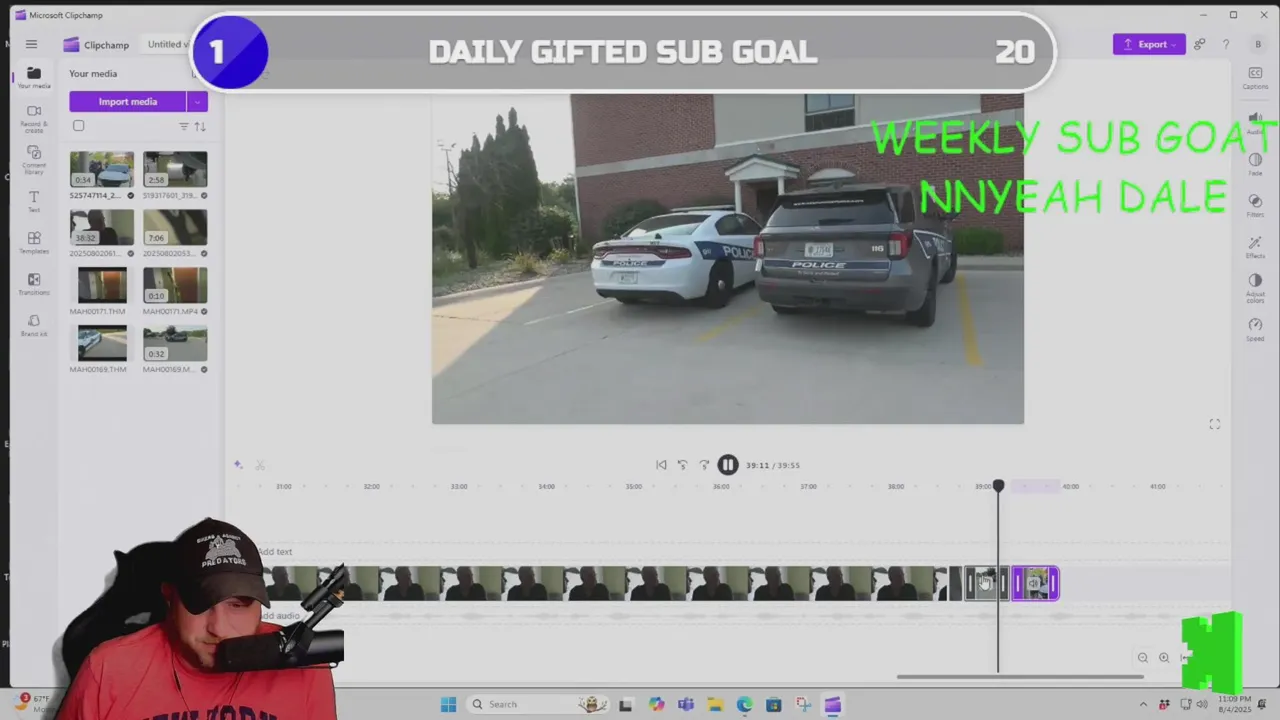This screenshot has height=720, width=1280.
Task: Open the Brand kit panel
Action: pos(33,325)
